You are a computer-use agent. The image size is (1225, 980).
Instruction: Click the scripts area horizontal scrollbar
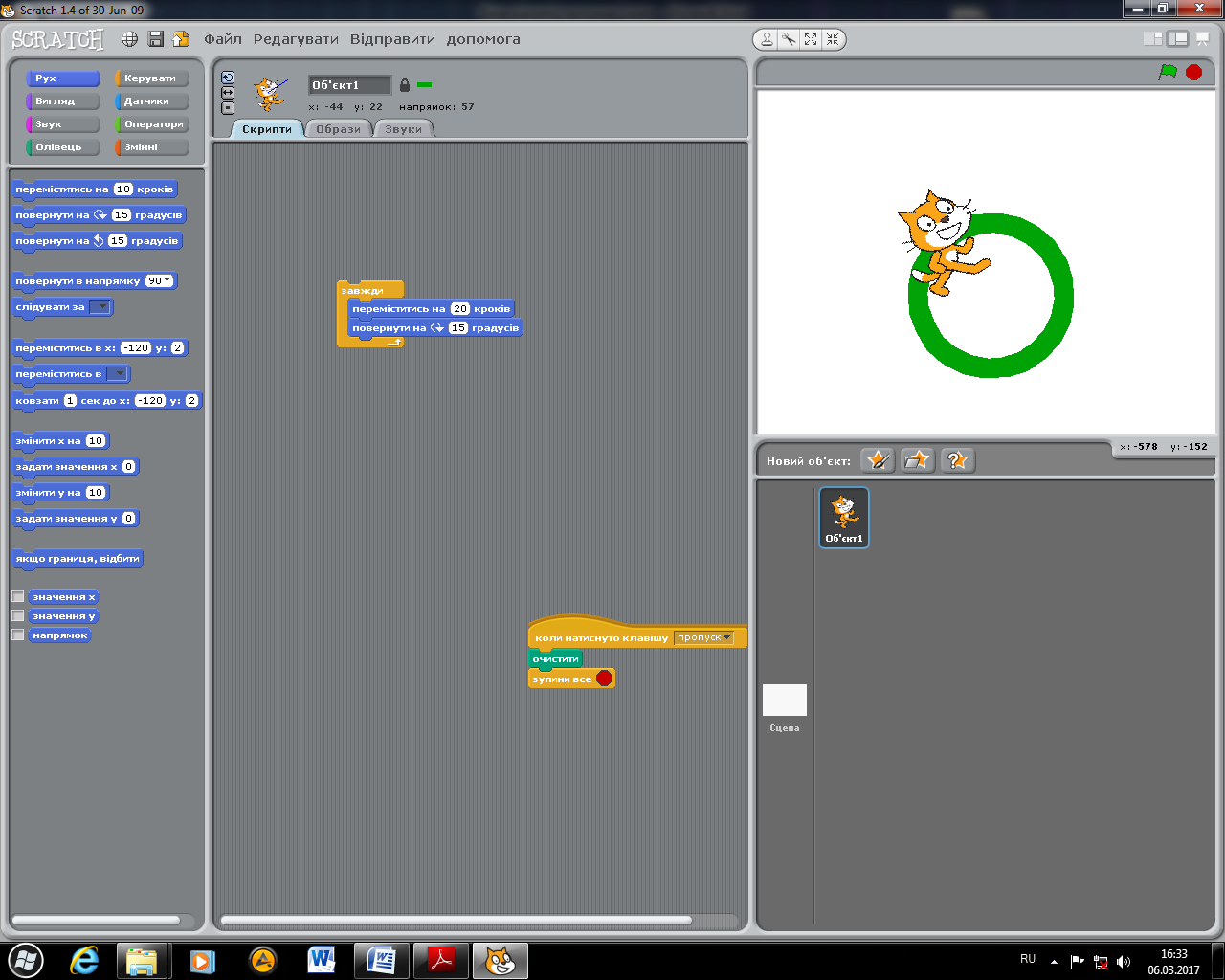coord(456,921)
